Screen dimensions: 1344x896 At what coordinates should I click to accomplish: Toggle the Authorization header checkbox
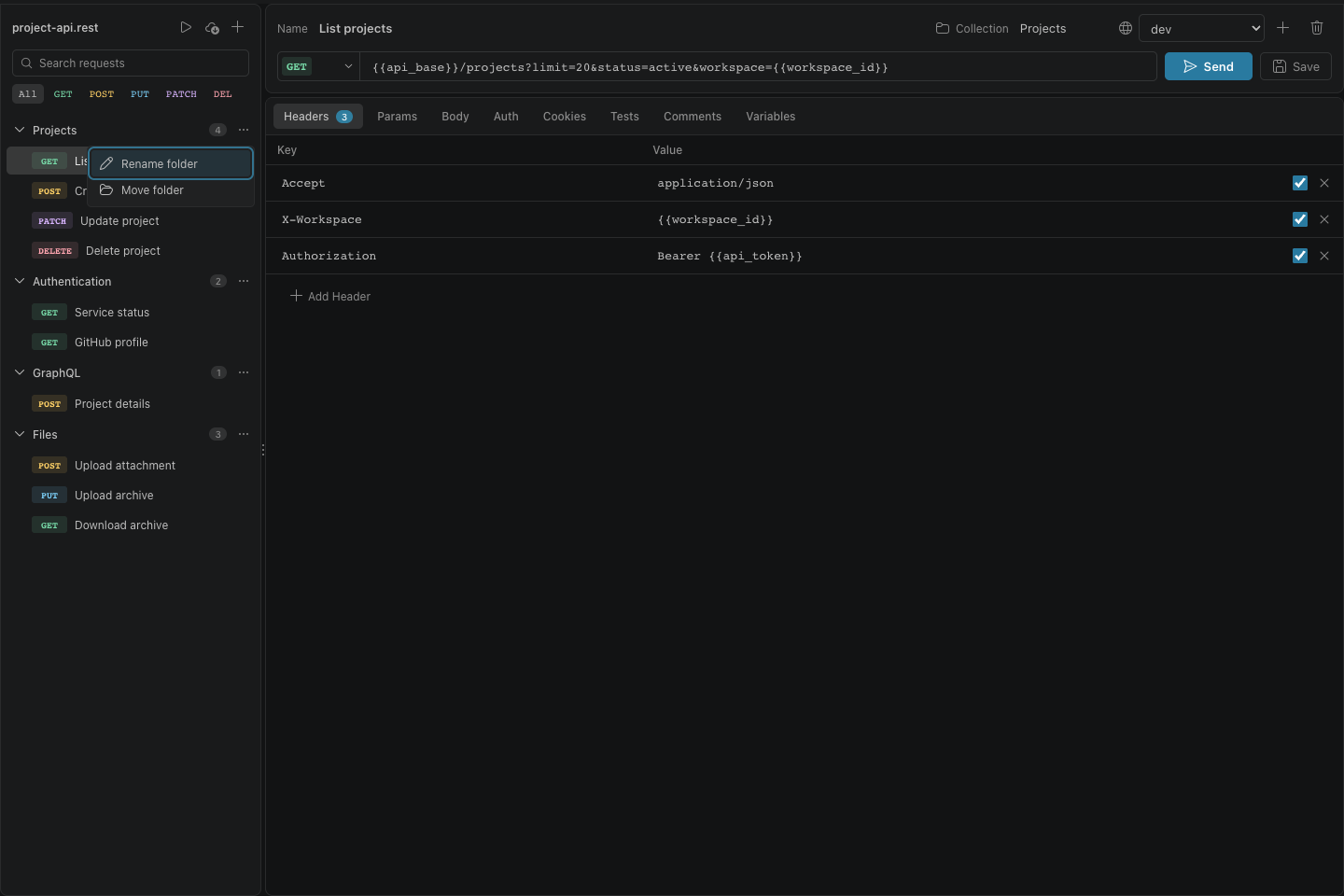(1300, 256)
